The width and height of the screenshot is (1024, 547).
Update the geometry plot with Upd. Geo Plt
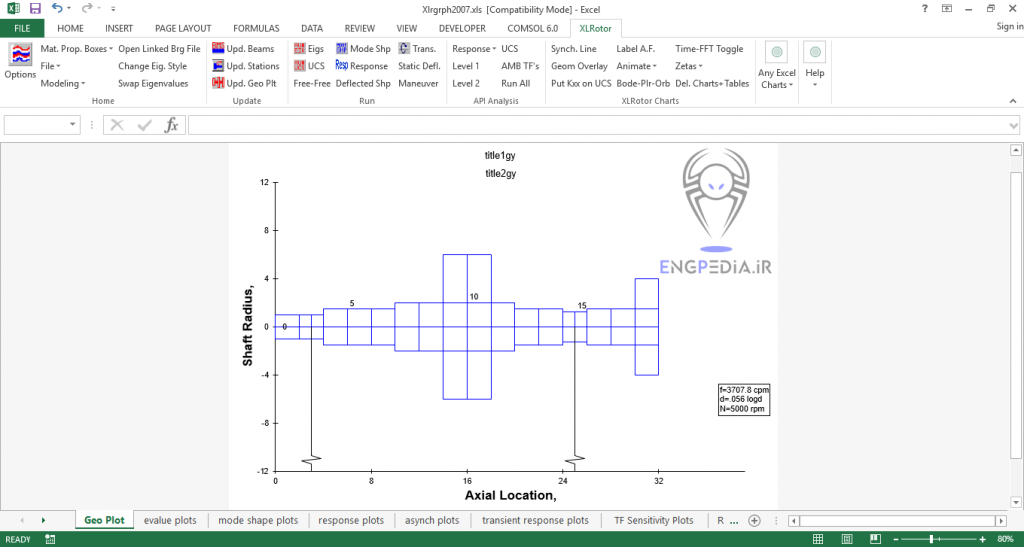pyautogui.click(x=218, y=83)
